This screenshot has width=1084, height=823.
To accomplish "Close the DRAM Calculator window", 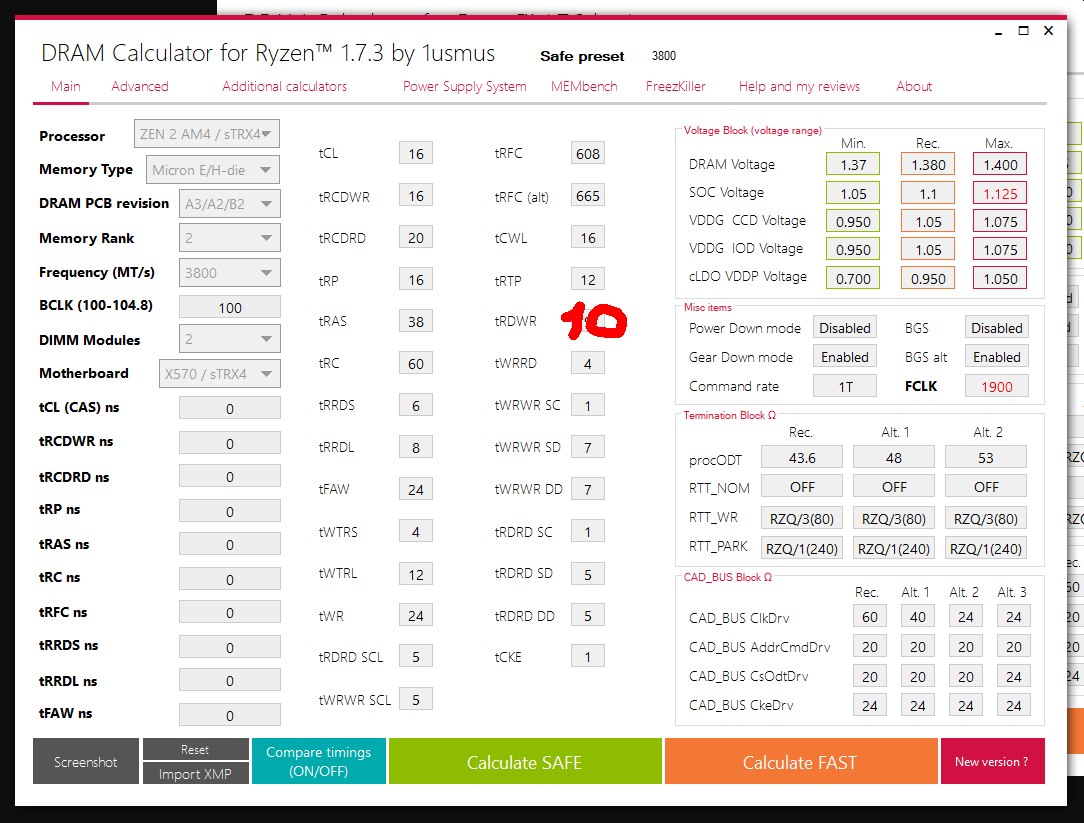I will pyautogui.click(x=1048, y=31).
